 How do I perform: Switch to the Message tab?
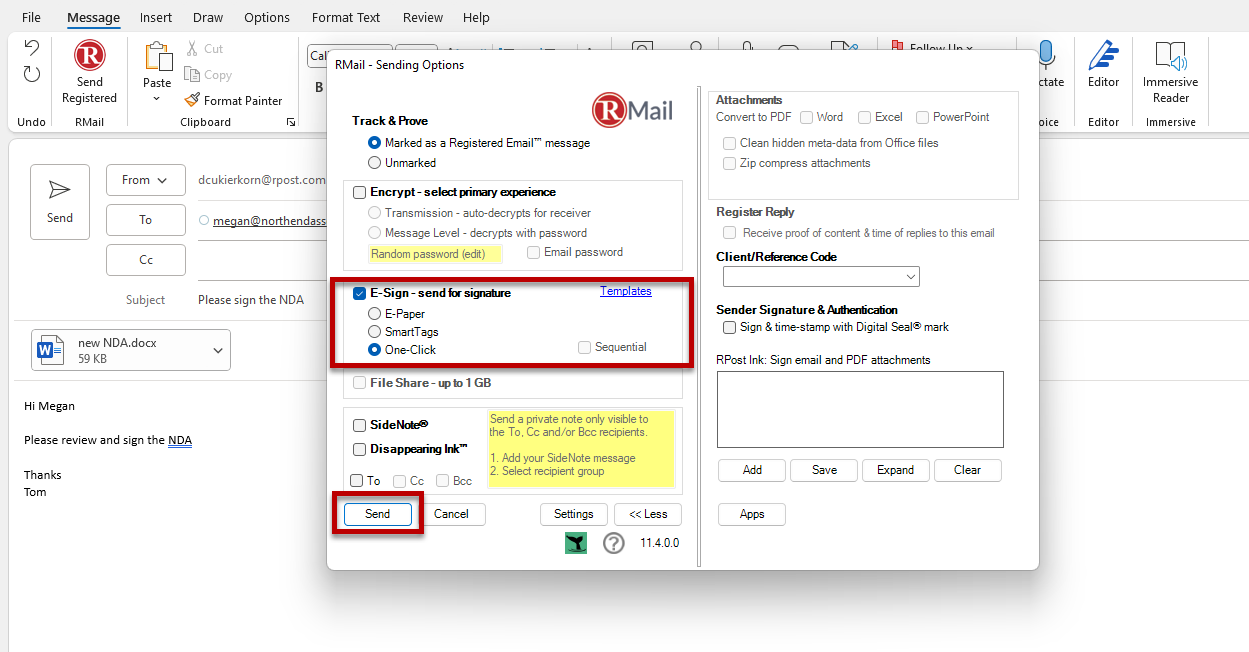[94, 17]
